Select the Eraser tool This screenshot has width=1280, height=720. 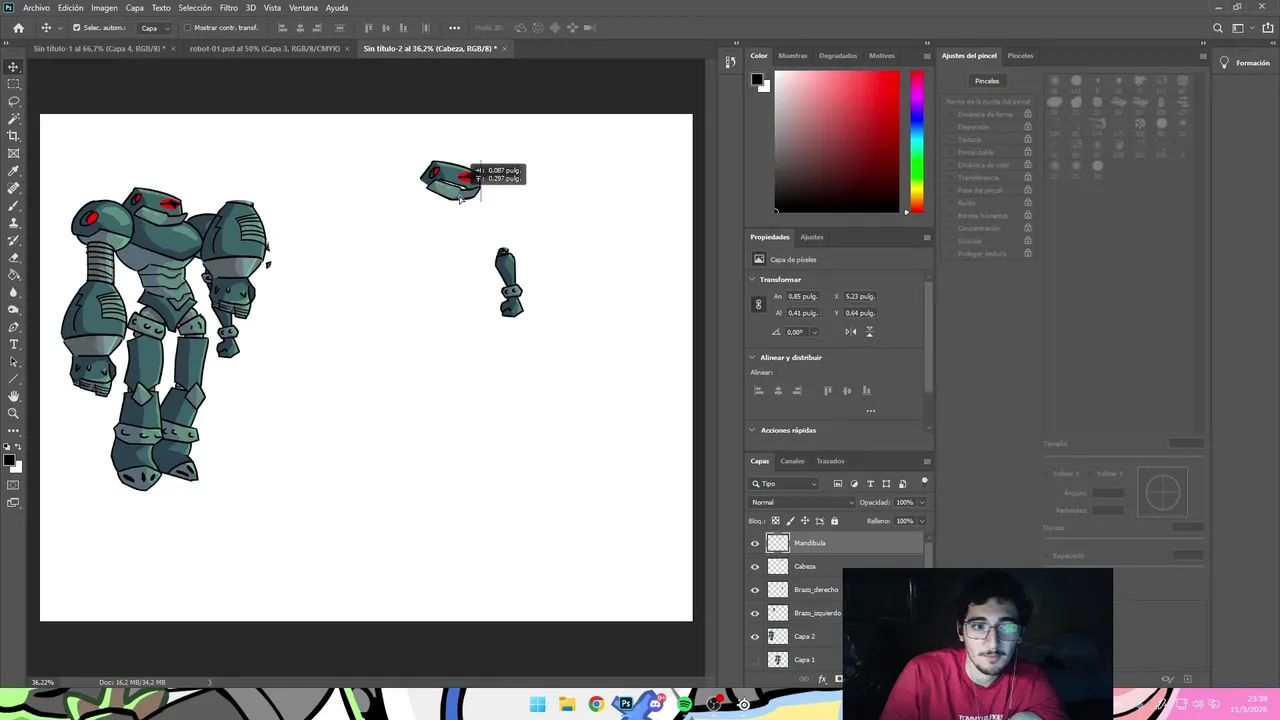click(x=14, y=257)
